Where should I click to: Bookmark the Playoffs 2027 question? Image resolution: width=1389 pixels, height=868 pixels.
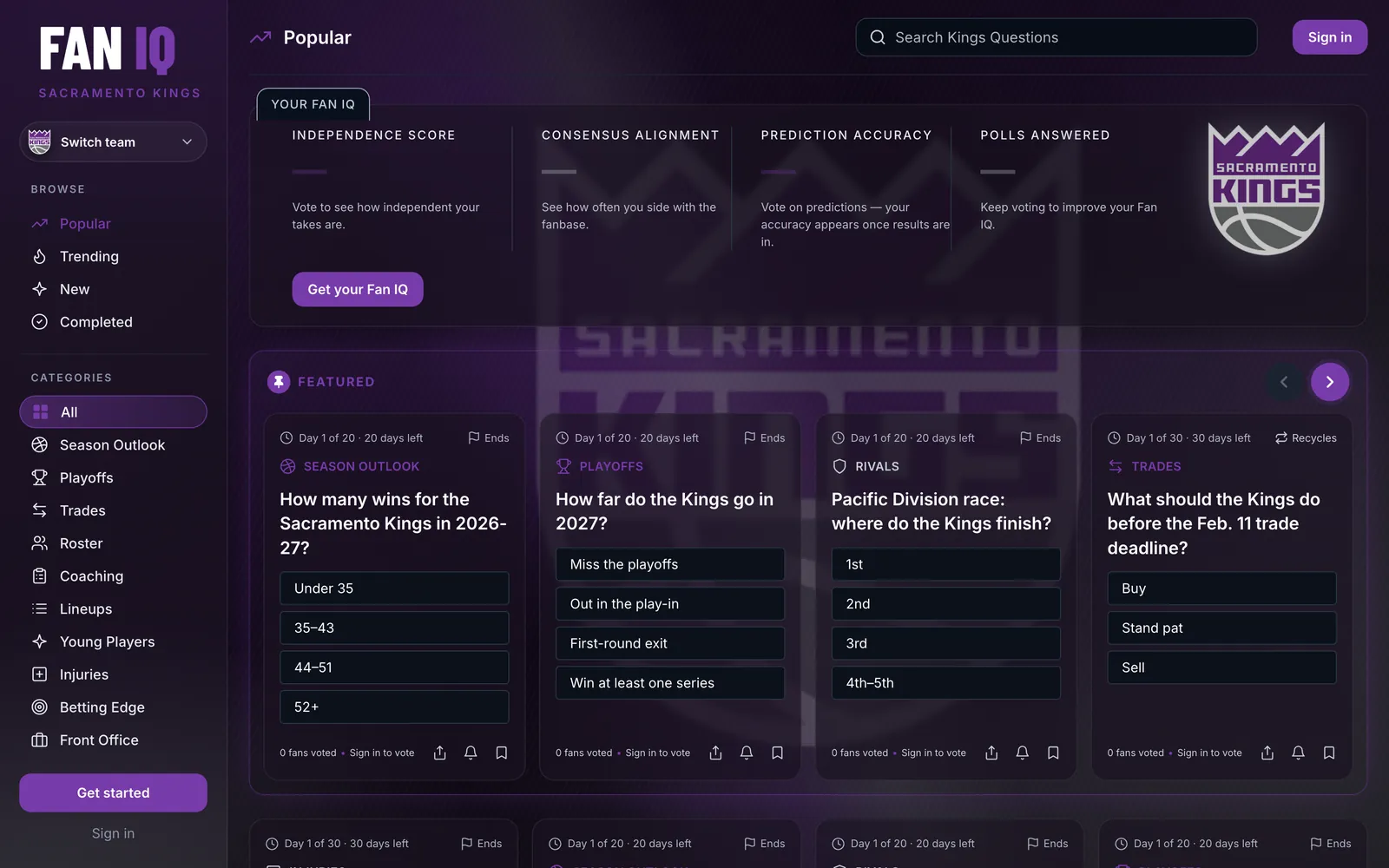point(778,753)
